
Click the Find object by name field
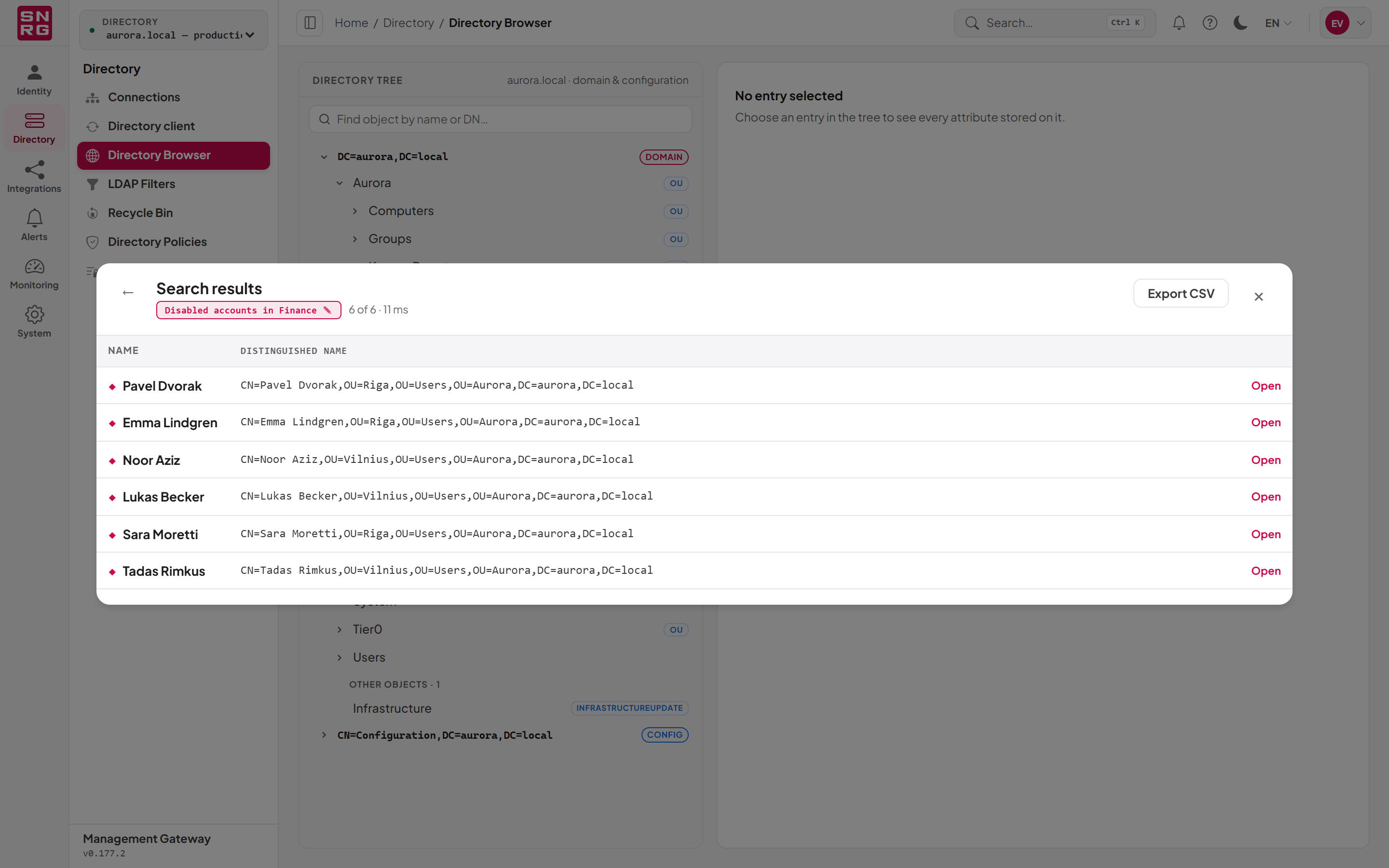[x=501, y=120]
